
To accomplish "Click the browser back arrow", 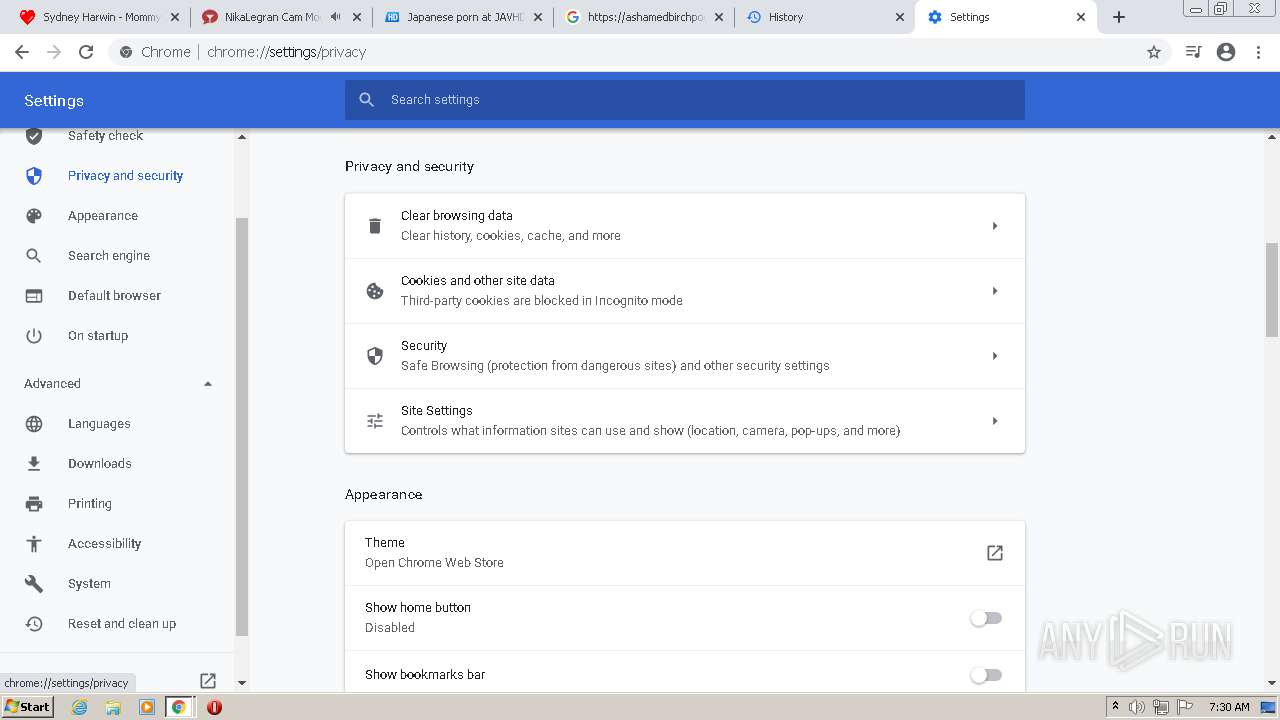I will (22, 52).
